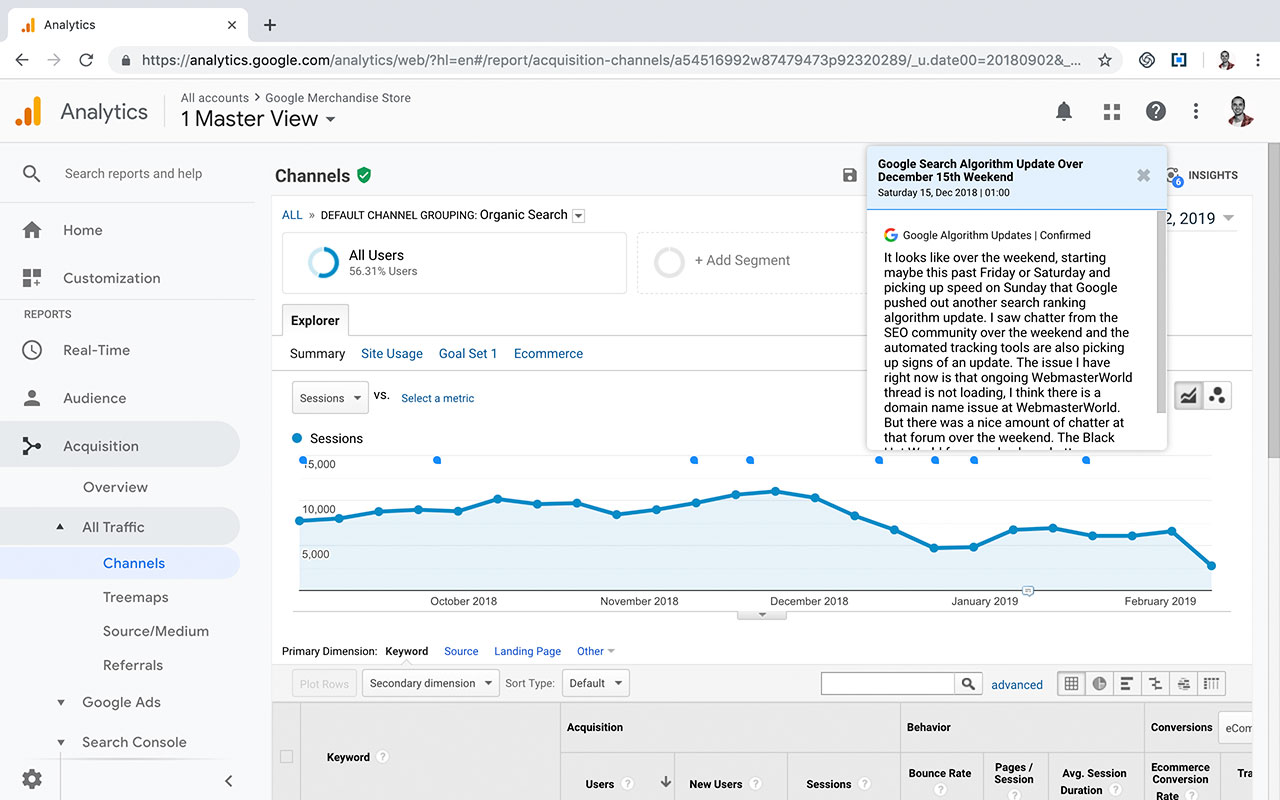The height and width of the screenshot is (800, 1280).
Task: Open the Master View account dropdown
Action: 258,119
